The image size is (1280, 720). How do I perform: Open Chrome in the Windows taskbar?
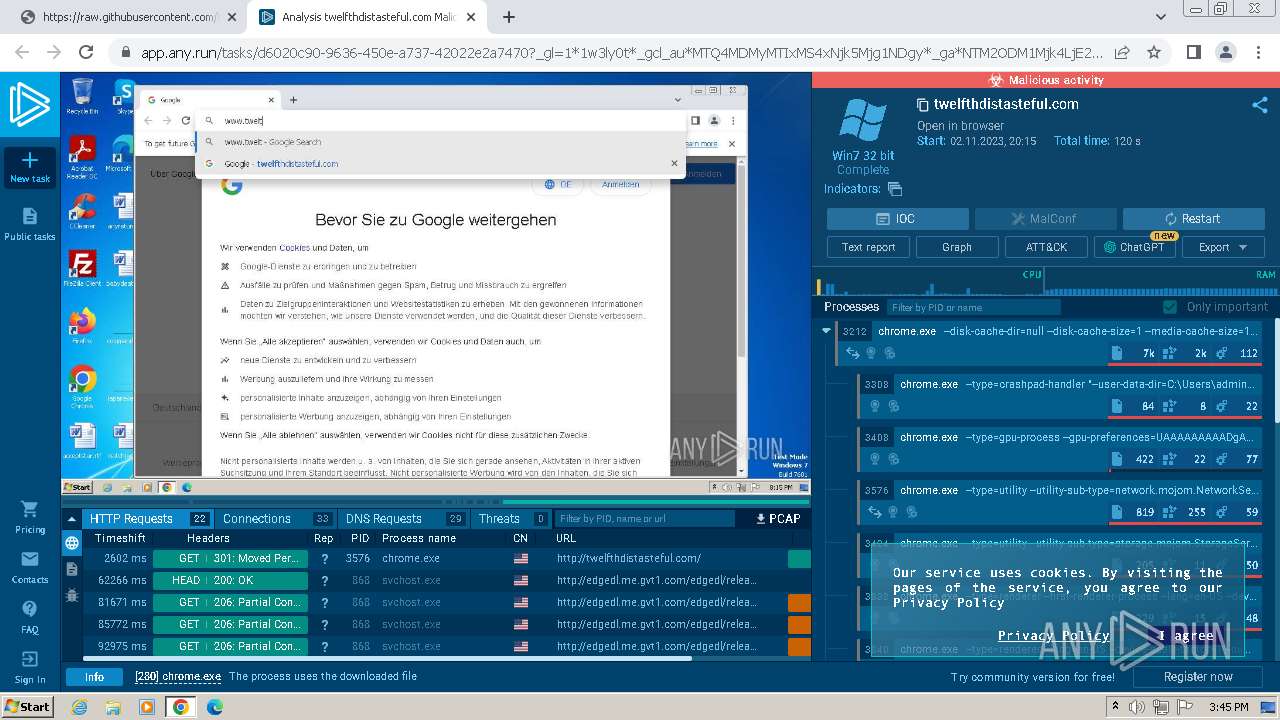(181, 707)
